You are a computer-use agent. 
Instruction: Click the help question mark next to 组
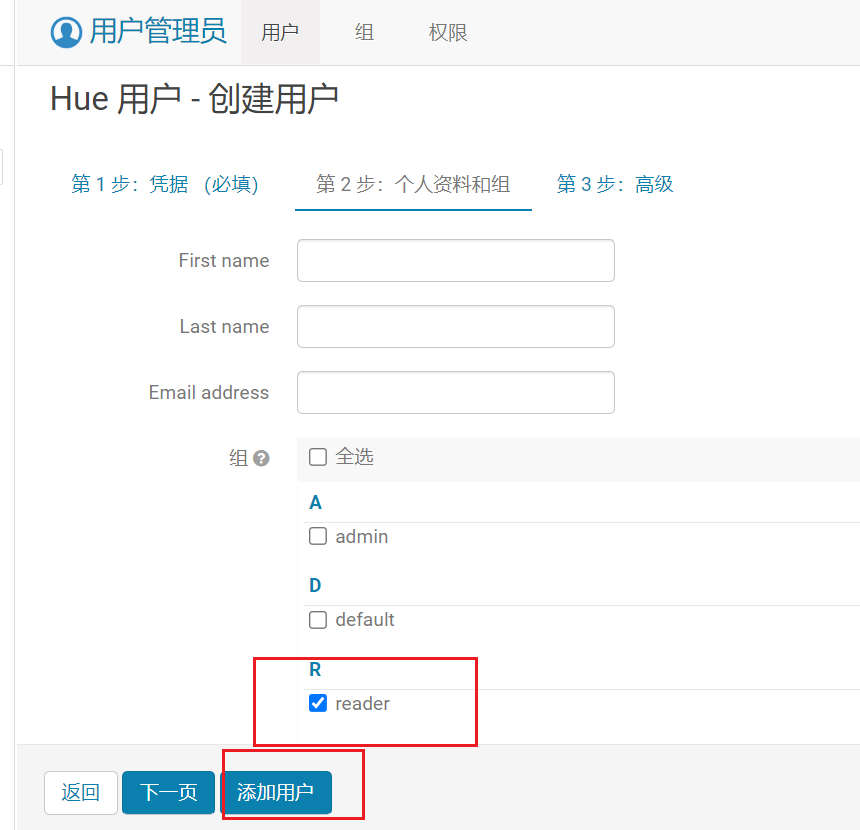(x=262, y=458)
